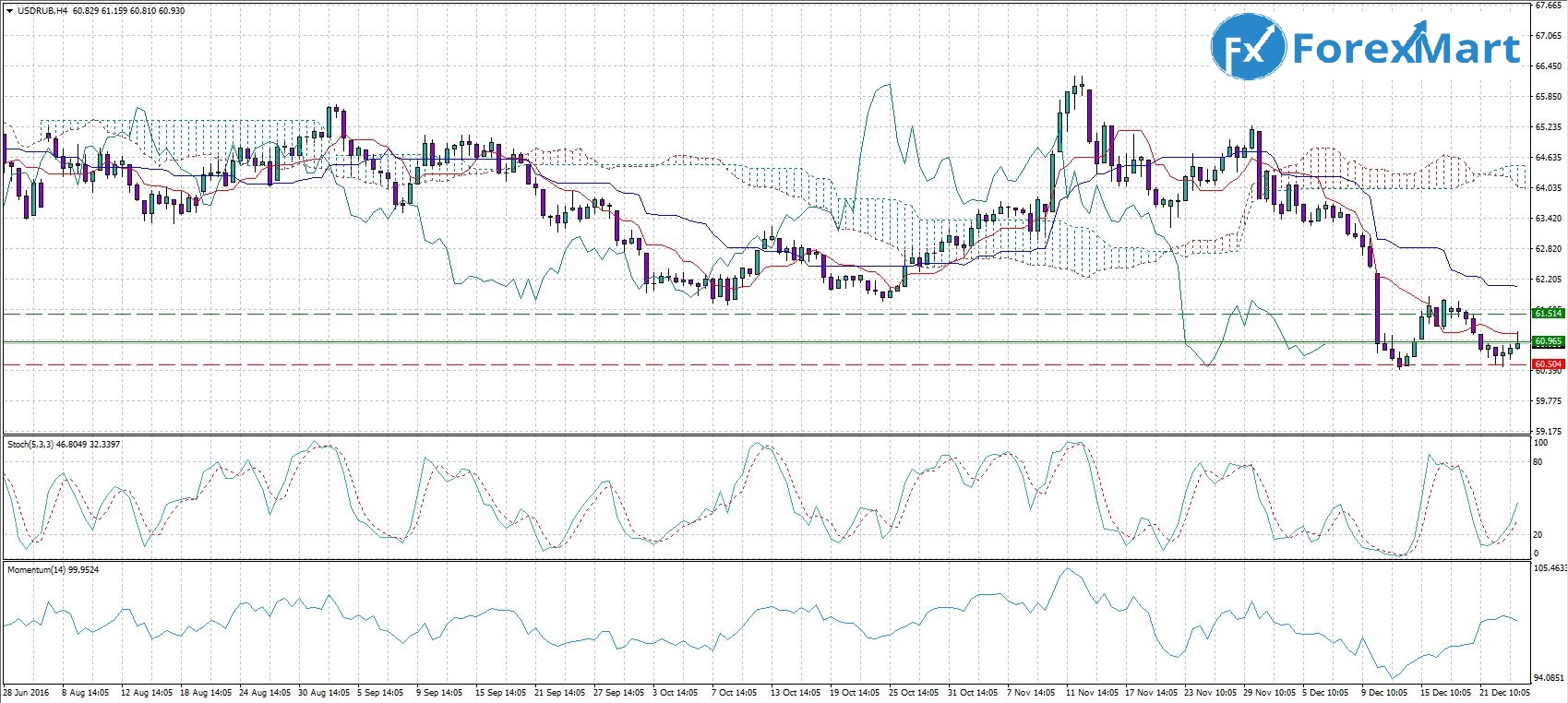Click the 25 Oct 14:05 date label
Image resolution: width=1568 pixels, height=703 pixels.
click(x=915, y=692)
